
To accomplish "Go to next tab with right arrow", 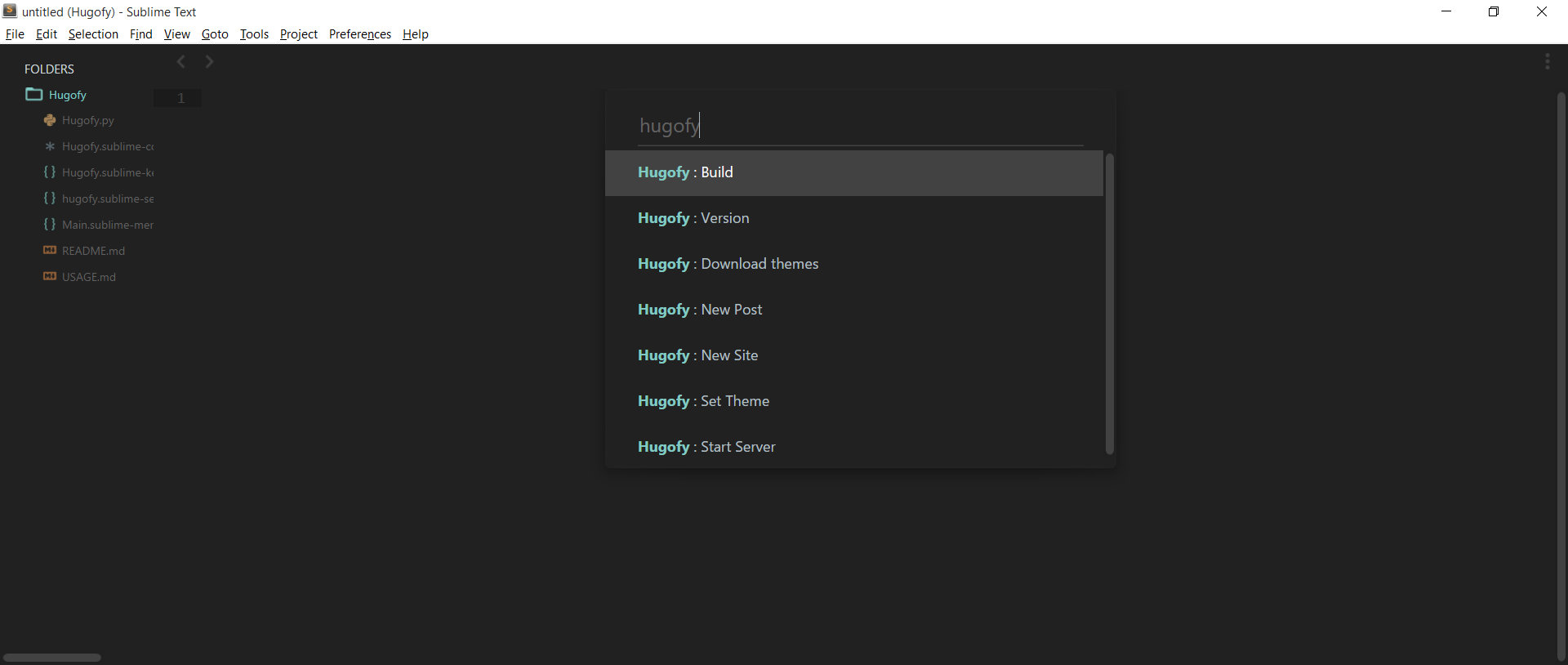I will tap(209, 62).
